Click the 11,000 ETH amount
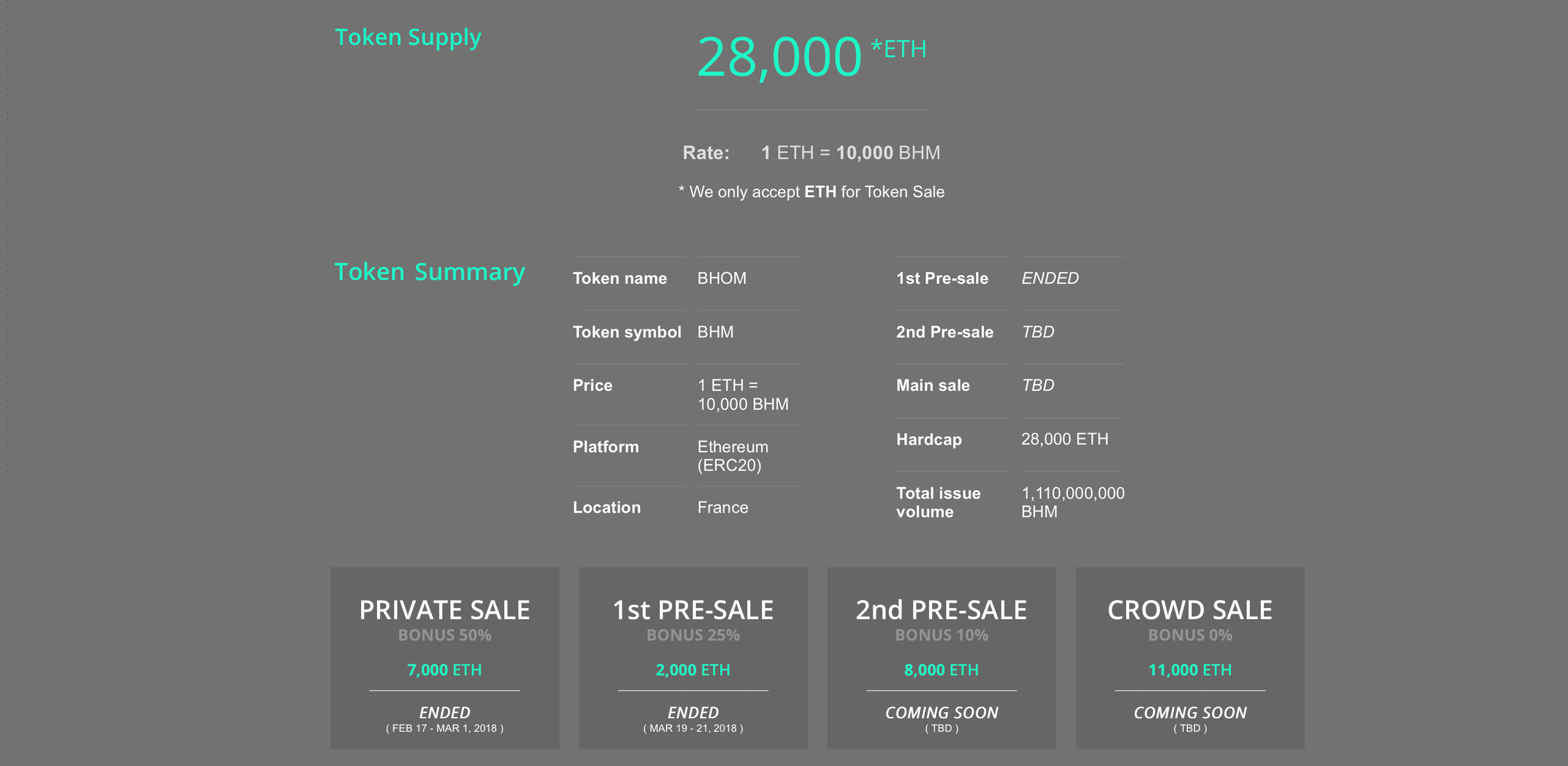This screenshot has height=766, width=1568. tap(1190, 670)
